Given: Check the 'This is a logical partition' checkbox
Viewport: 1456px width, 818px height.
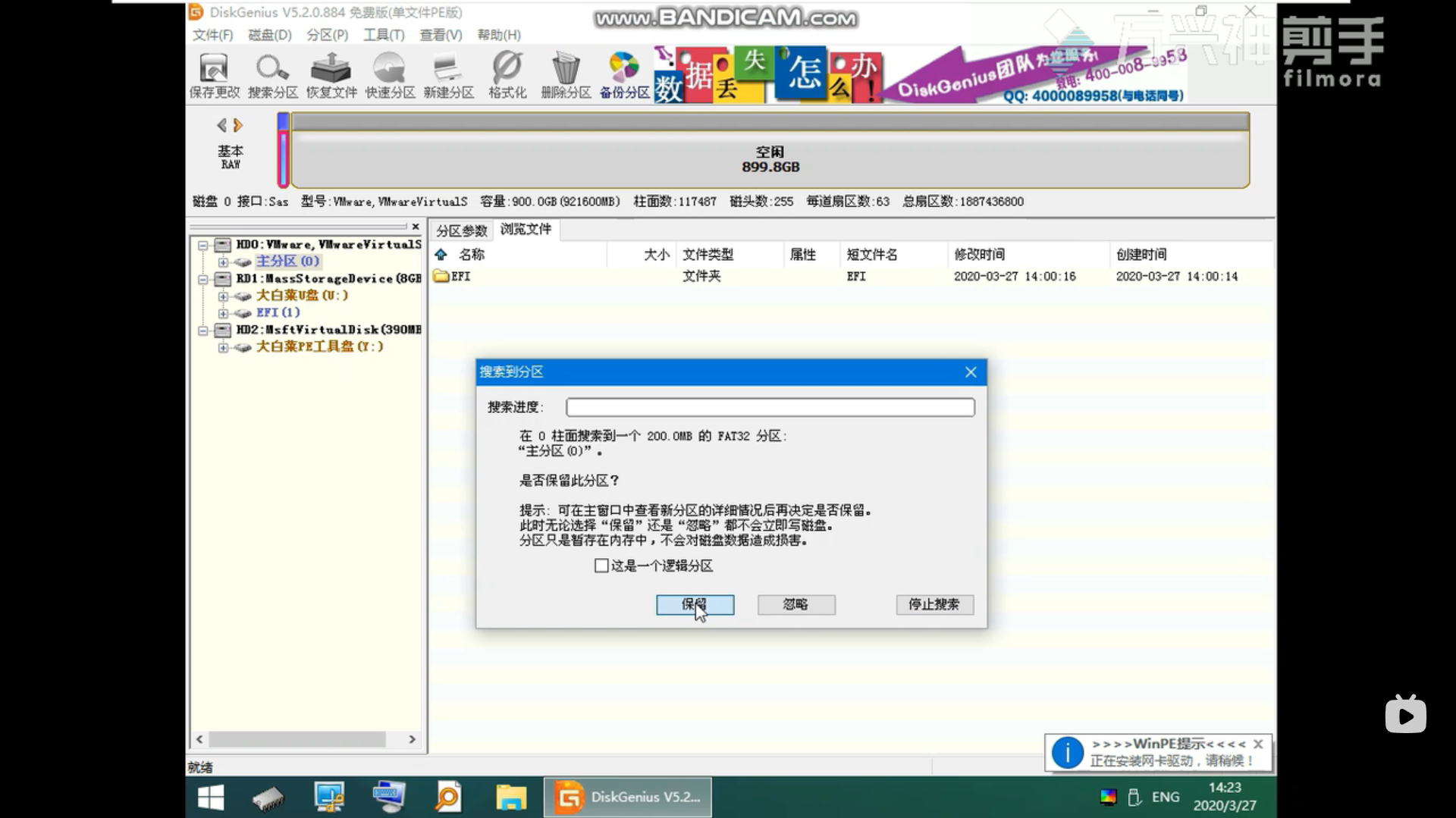Looking at the screenshot, I should pyautogui.click(x=601, y=566).
